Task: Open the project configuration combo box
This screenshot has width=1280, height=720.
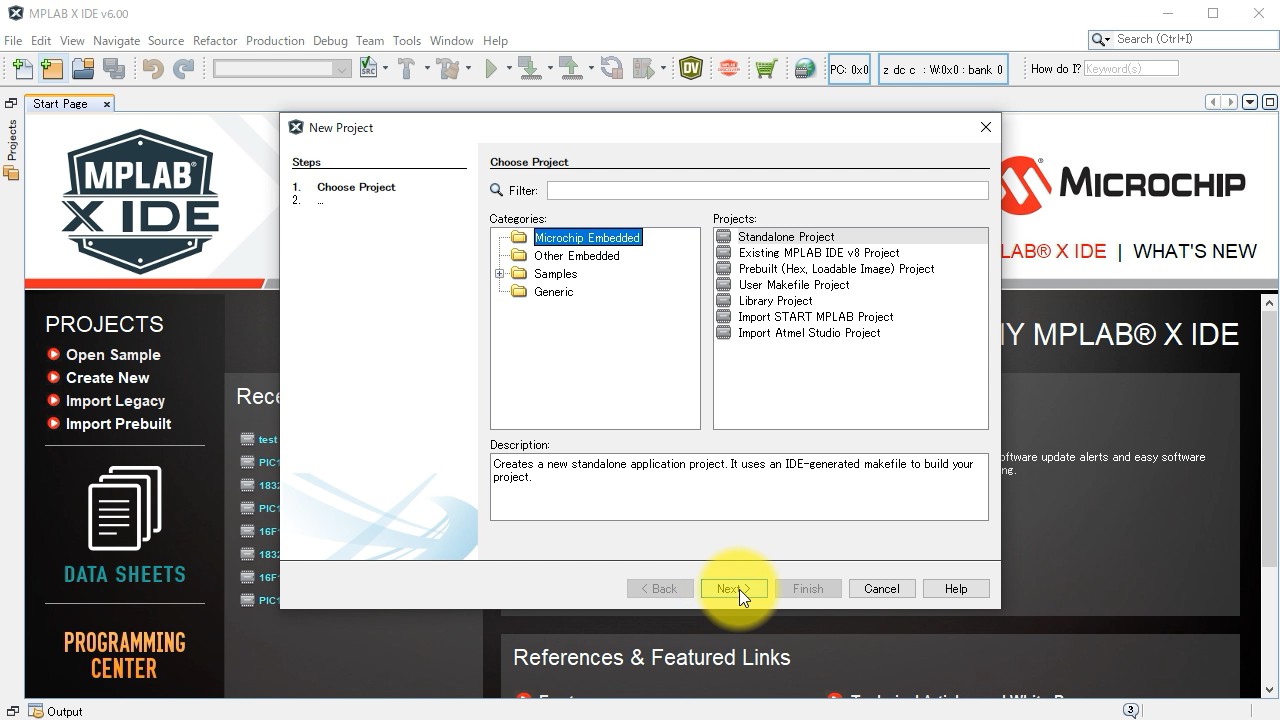Action: [282, 68]
